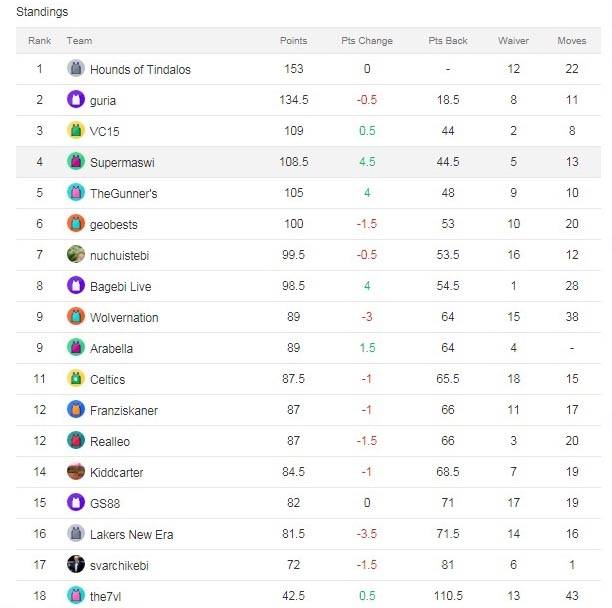The width and height of the screenshot is (612, 608).
Task: Sort standings by Points column header
Action: coord(294,41)
